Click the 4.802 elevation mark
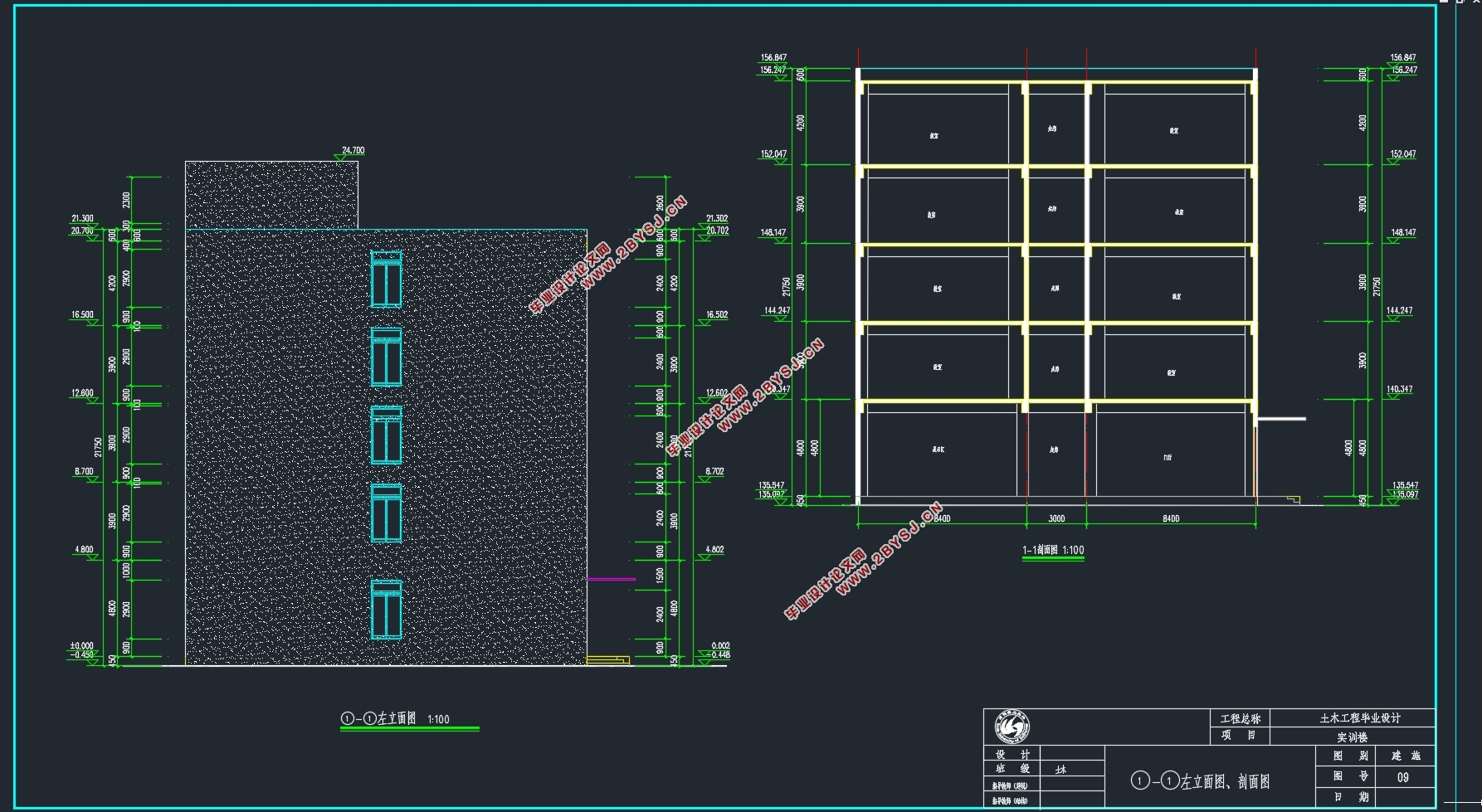The height and width of the screenshot is (812, 1482). (x=715, y=549)
